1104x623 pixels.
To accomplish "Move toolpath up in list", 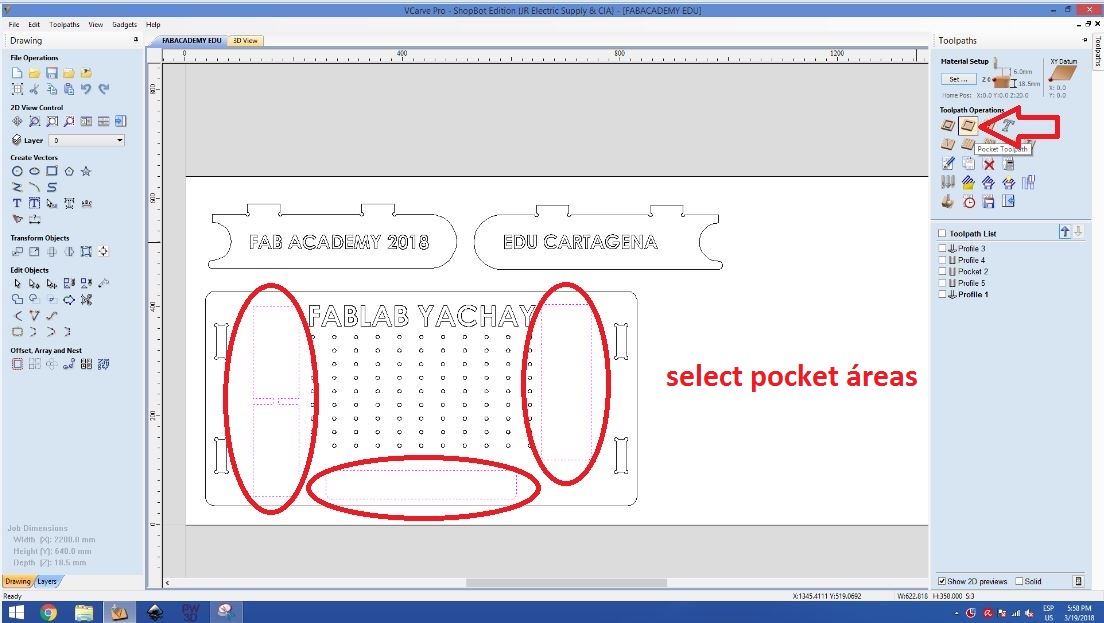I will point(1065,232).
